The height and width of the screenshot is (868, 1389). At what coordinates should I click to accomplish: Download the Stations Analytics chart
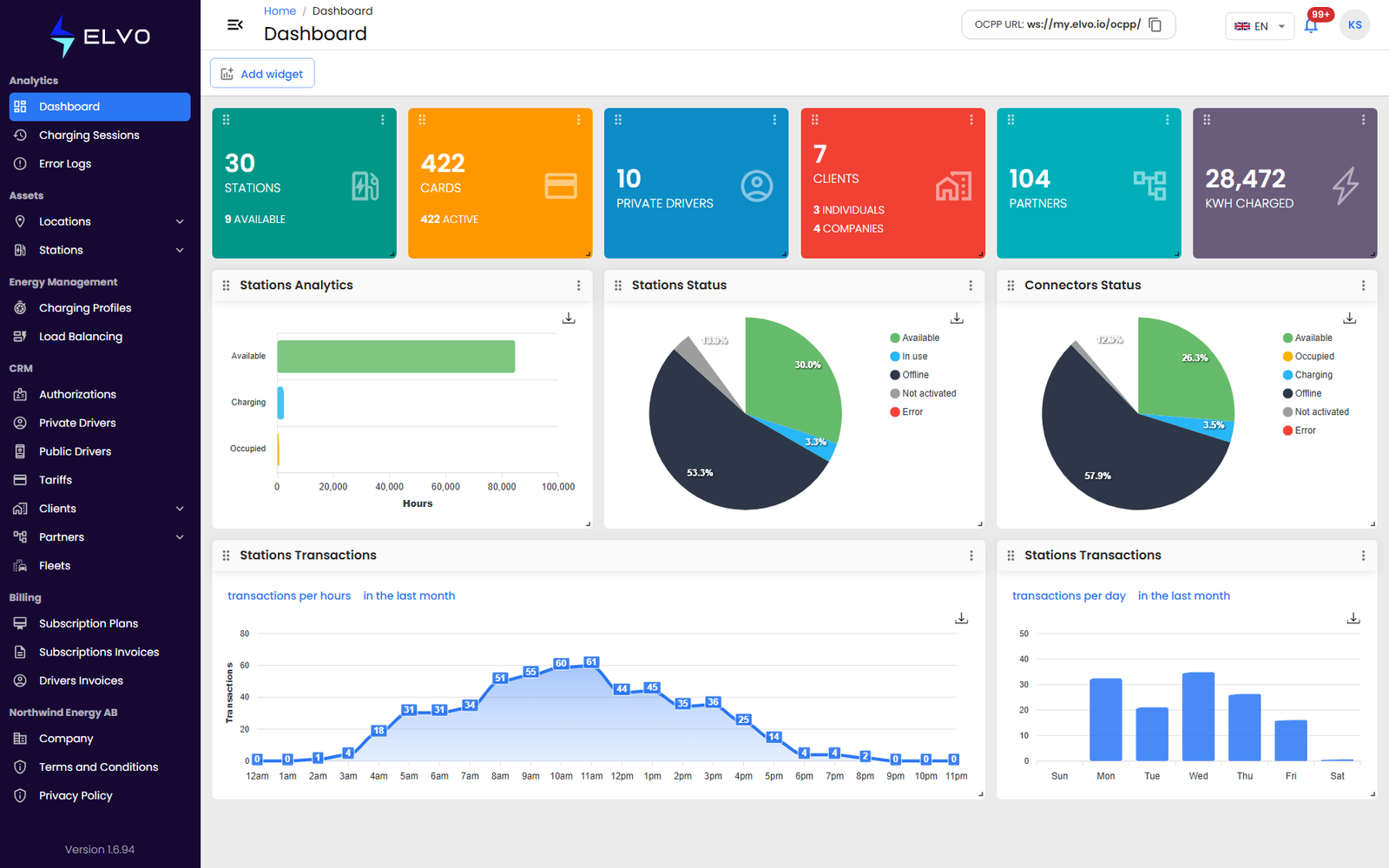coord(569,319)
